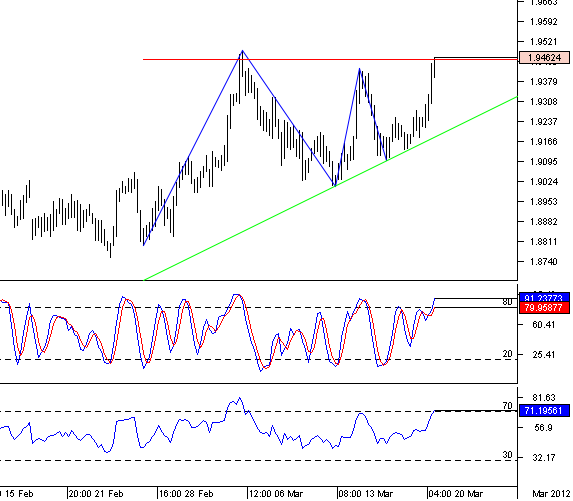The image size is (573, 501).
Task: Click the price axis label 1.9166
Action: 544,141
